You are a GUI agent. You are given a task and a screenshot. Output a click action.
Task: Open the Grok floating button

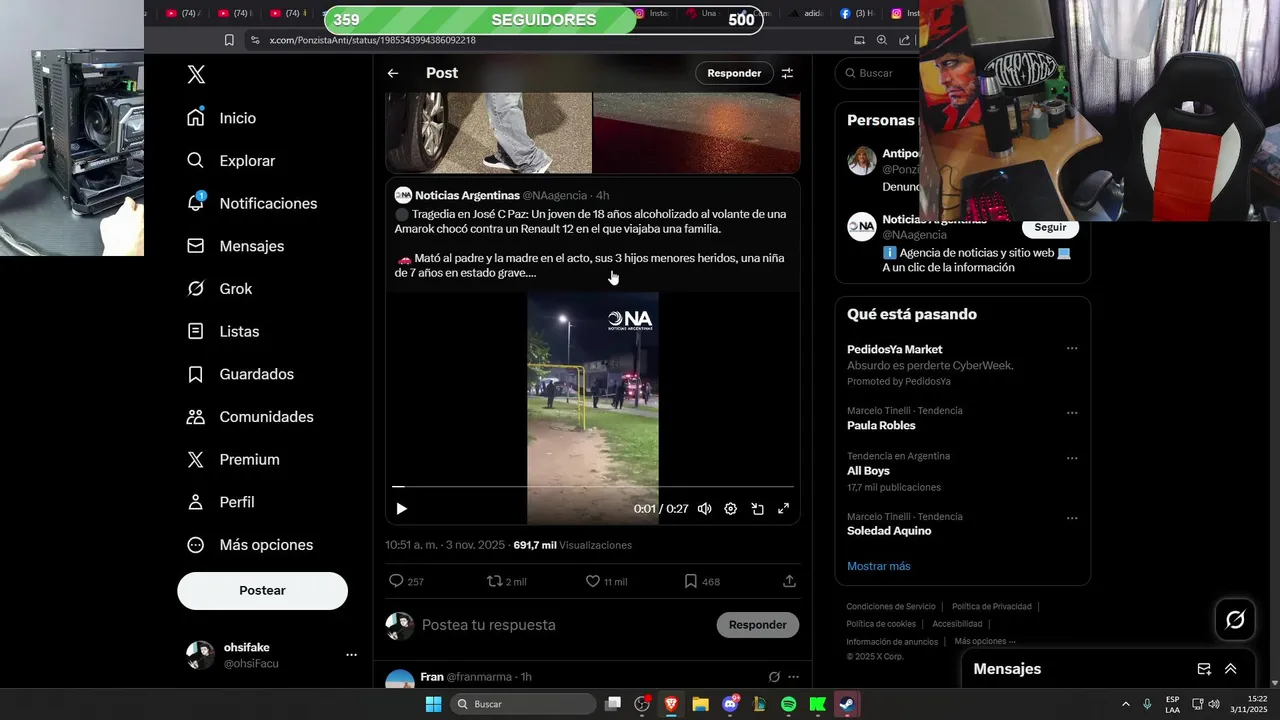(x=1235, y=620)
